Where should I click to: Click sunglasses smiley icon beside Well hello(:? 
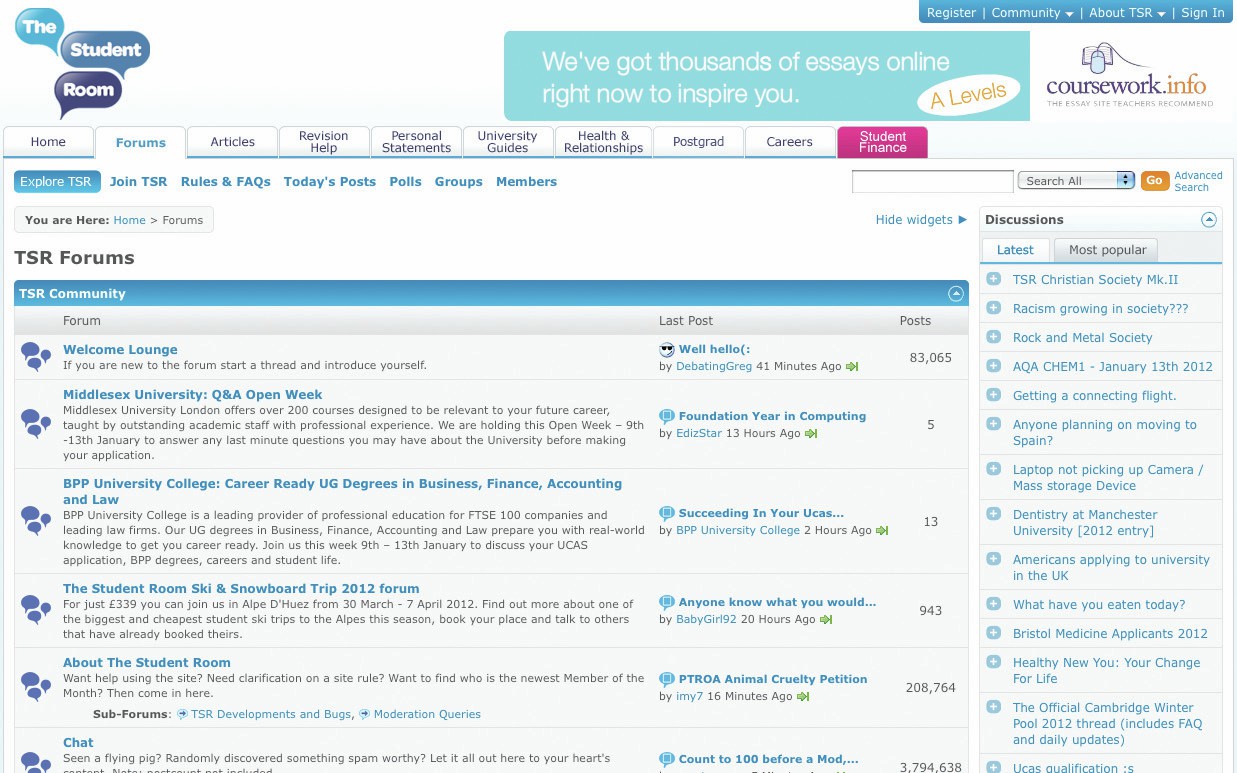(667, 349)
